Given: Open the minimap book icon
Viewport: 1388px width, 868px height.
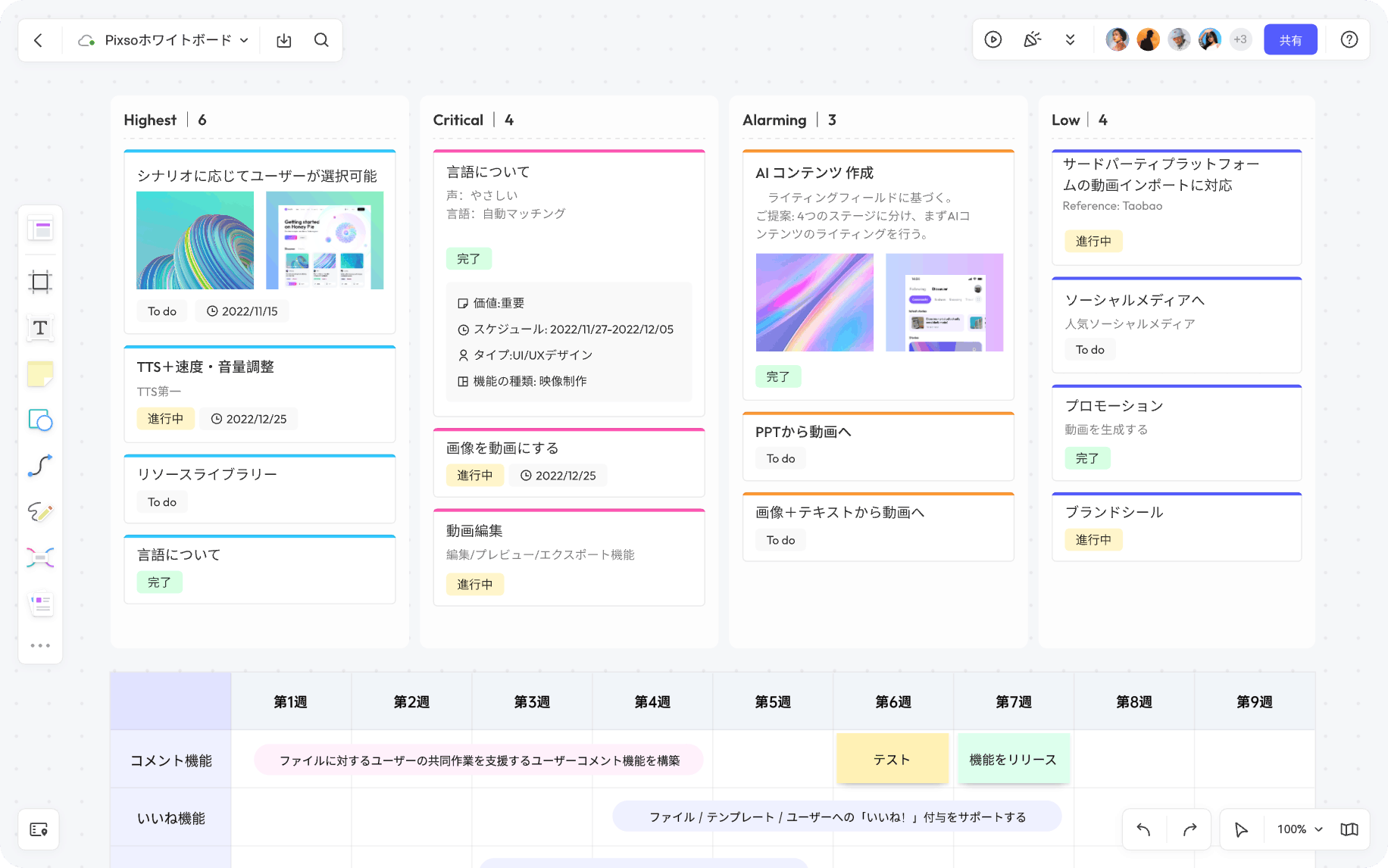Looking at the screenshot, I should point(1349,829).
